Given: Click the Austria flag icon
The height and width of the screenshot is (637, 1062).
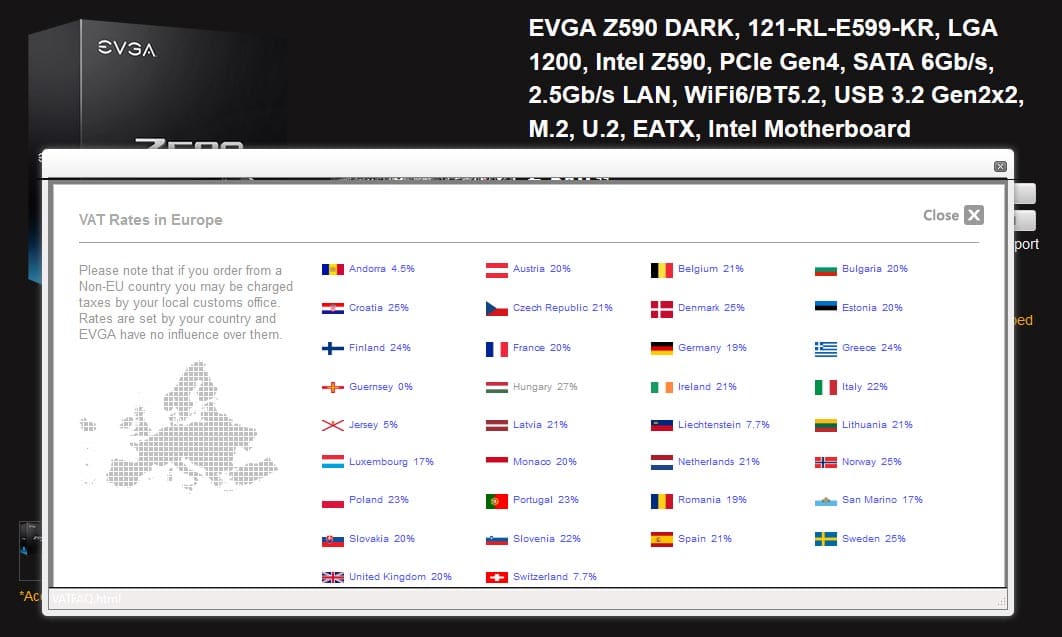Looking at the screenshot, I should [496, 270].
